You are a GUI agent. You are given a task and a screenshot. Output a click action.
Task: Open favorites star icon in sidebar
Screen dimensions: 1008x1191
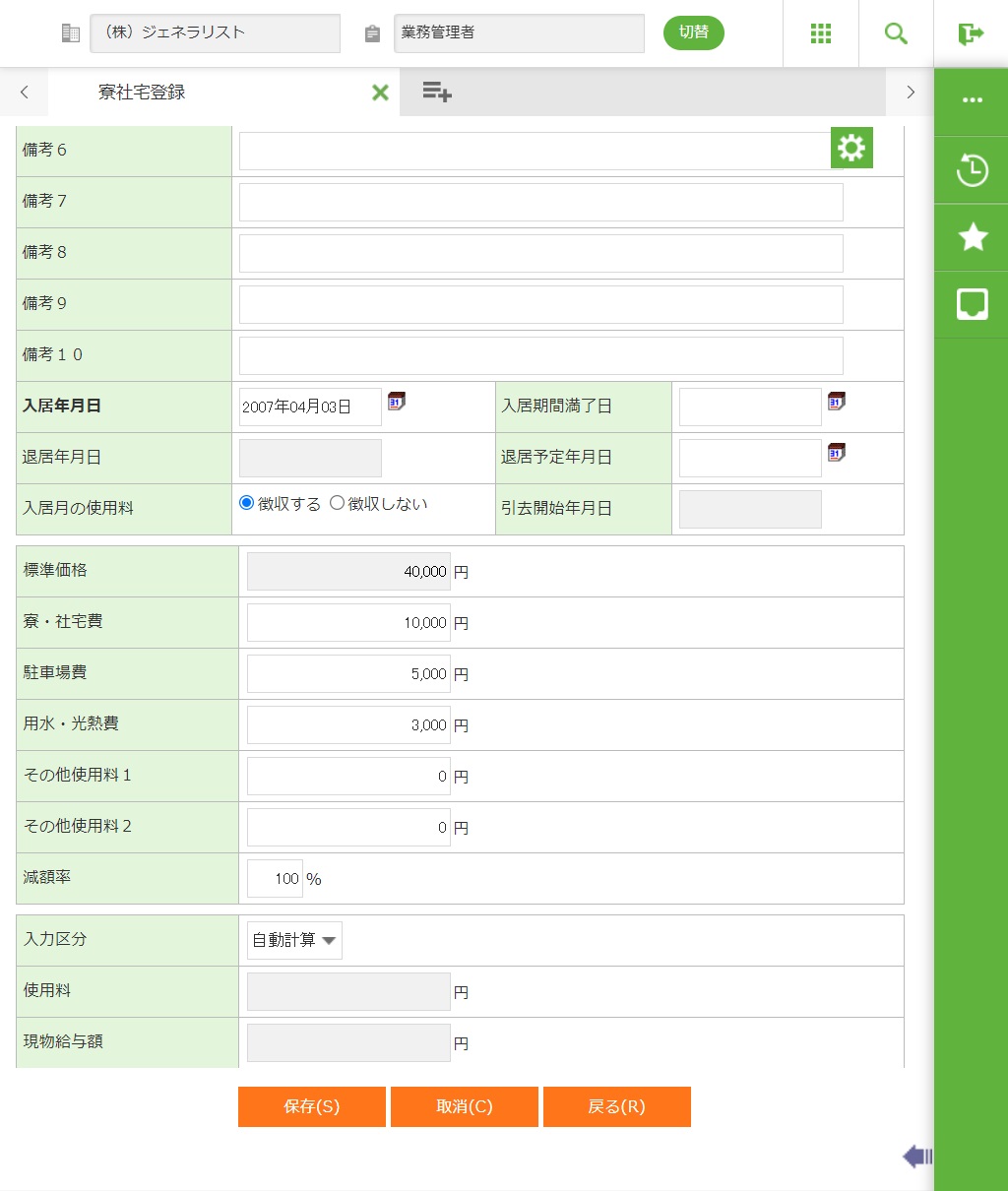(972, 237)
